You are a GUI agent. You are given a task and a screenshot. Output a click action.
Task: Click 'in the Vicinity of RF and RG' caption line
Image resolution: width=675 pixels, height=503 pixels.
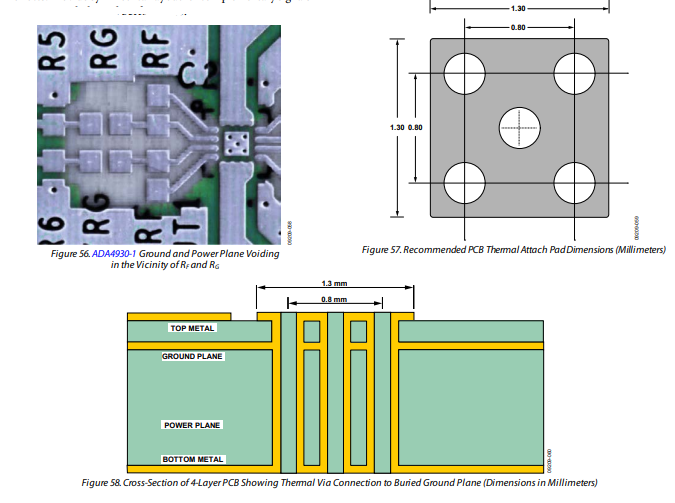coord(165,265)
